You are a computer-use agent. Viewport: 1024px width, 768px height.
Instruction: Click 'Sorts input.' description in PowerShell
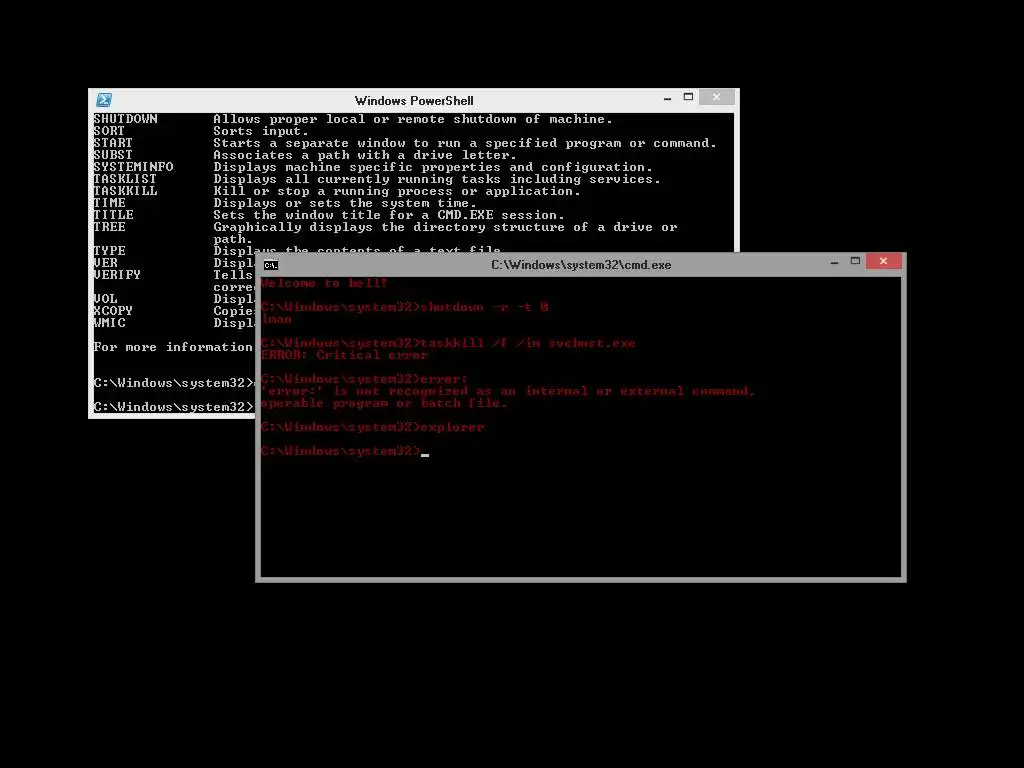[x=261, y=131]
